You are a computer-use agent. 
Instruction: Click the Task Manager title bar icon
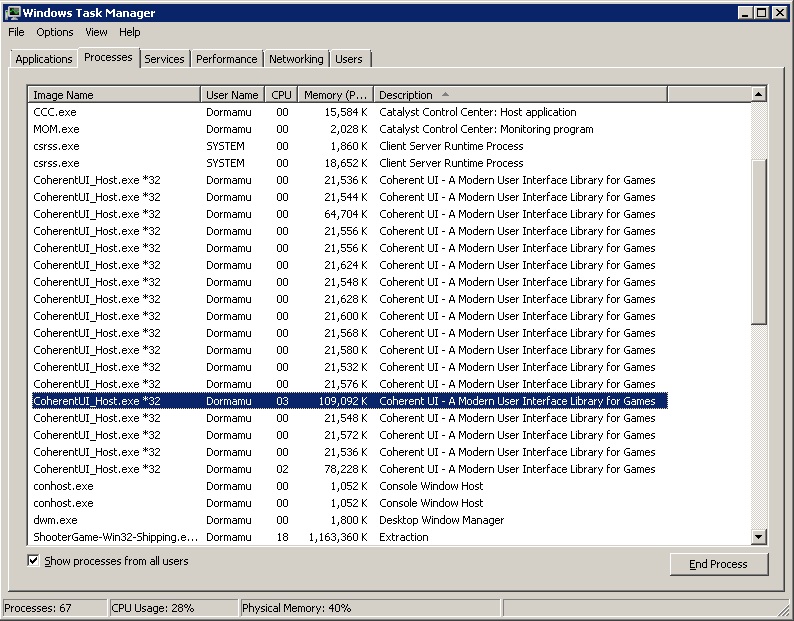coord(12,12)
